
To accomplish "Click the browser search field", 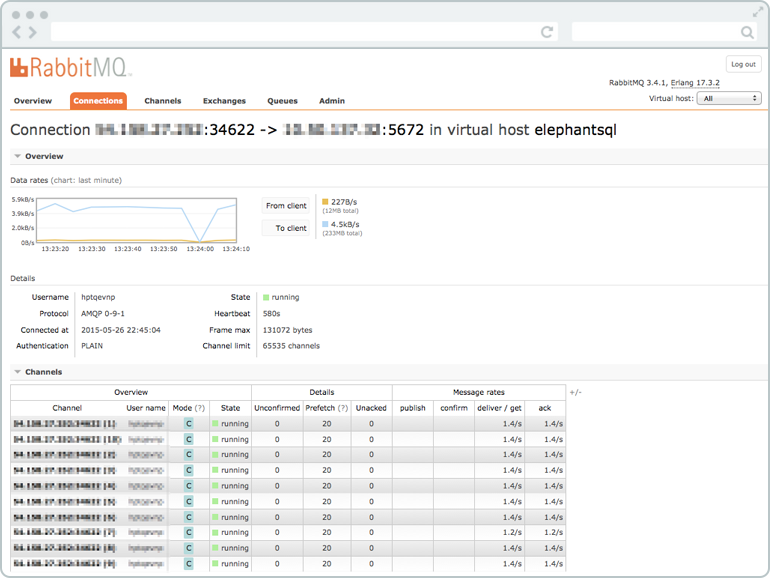I will coord(665,32).
